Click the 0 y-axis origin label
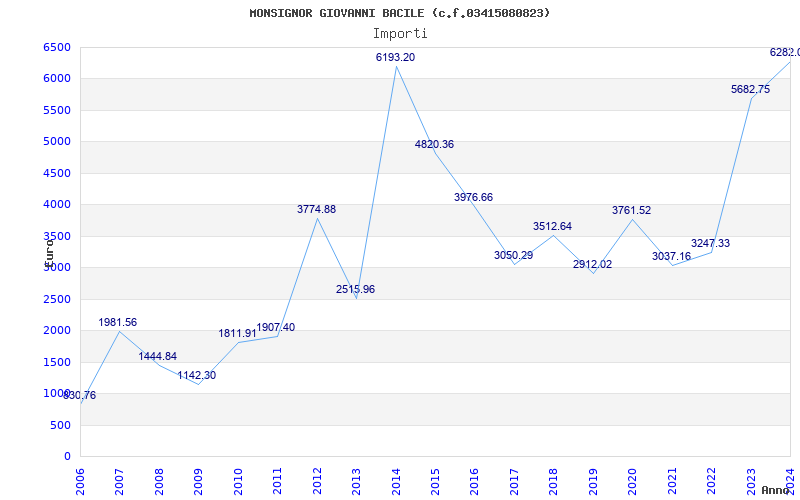Viewport: 800px width, 500px height. [67, 456]
